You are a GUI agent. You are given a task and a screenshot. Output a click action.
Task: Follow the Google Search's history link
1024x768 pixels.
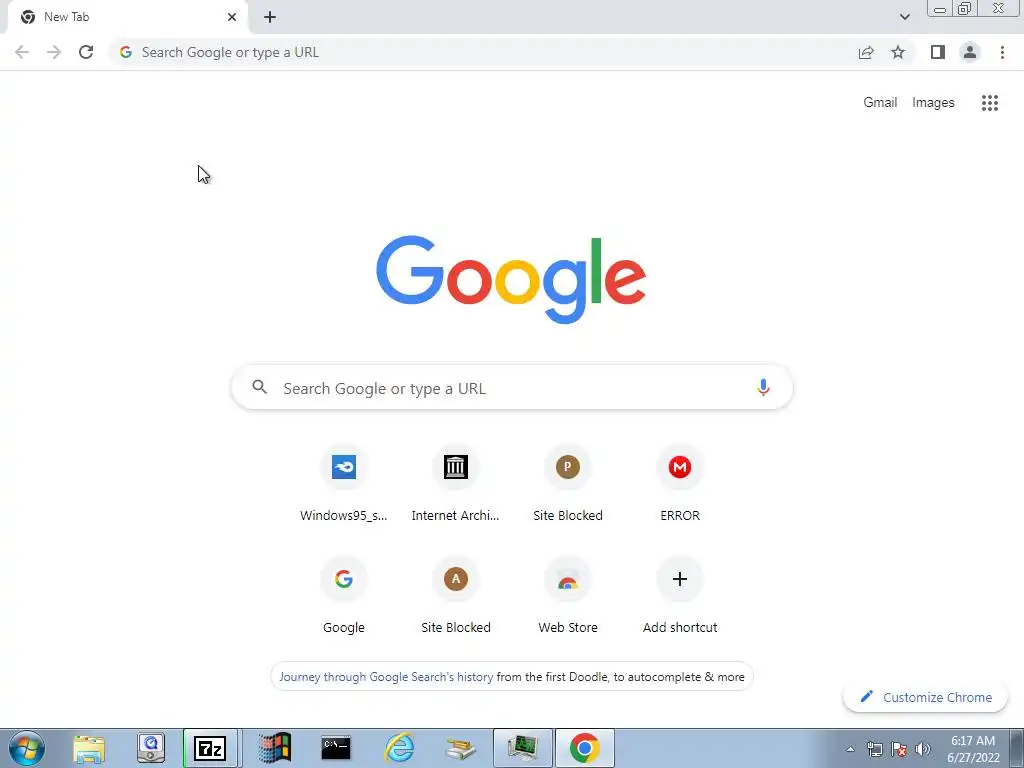(x=386, y=677)
